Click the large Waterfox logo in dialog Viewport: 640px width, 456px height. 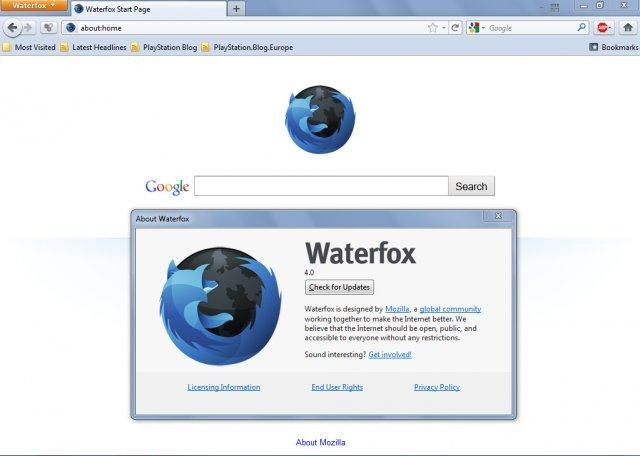220,306
